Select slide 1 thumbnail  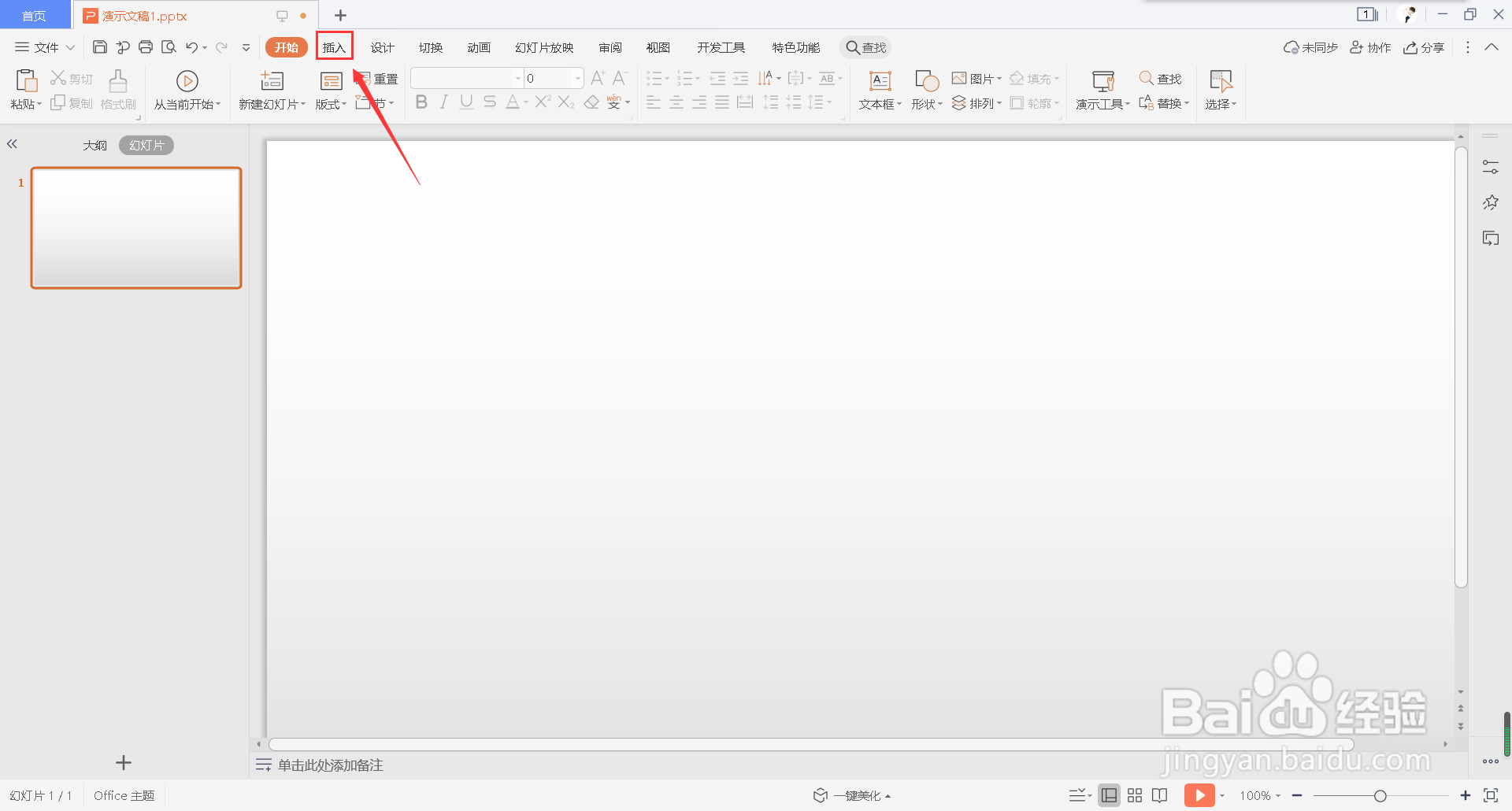[136, 228]
